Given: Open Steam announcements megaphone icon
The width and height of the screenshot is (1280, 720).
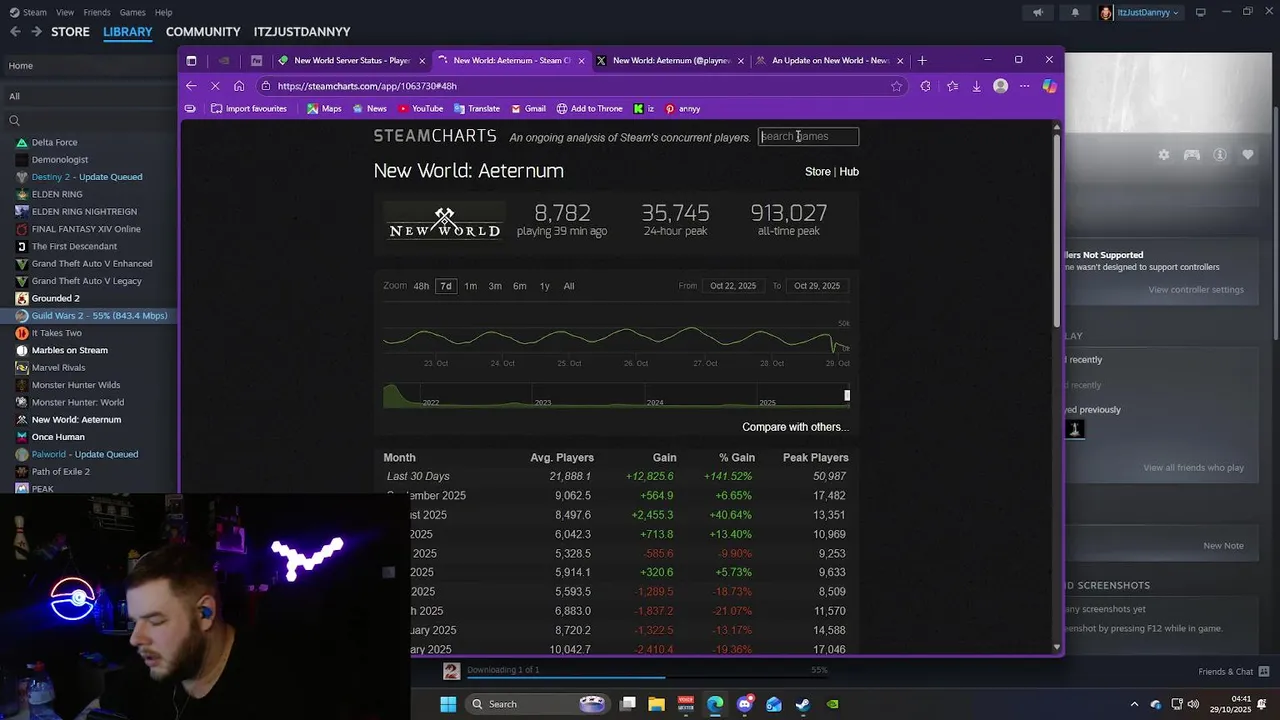Looking at the screenshot, I should coord(1037,12).
